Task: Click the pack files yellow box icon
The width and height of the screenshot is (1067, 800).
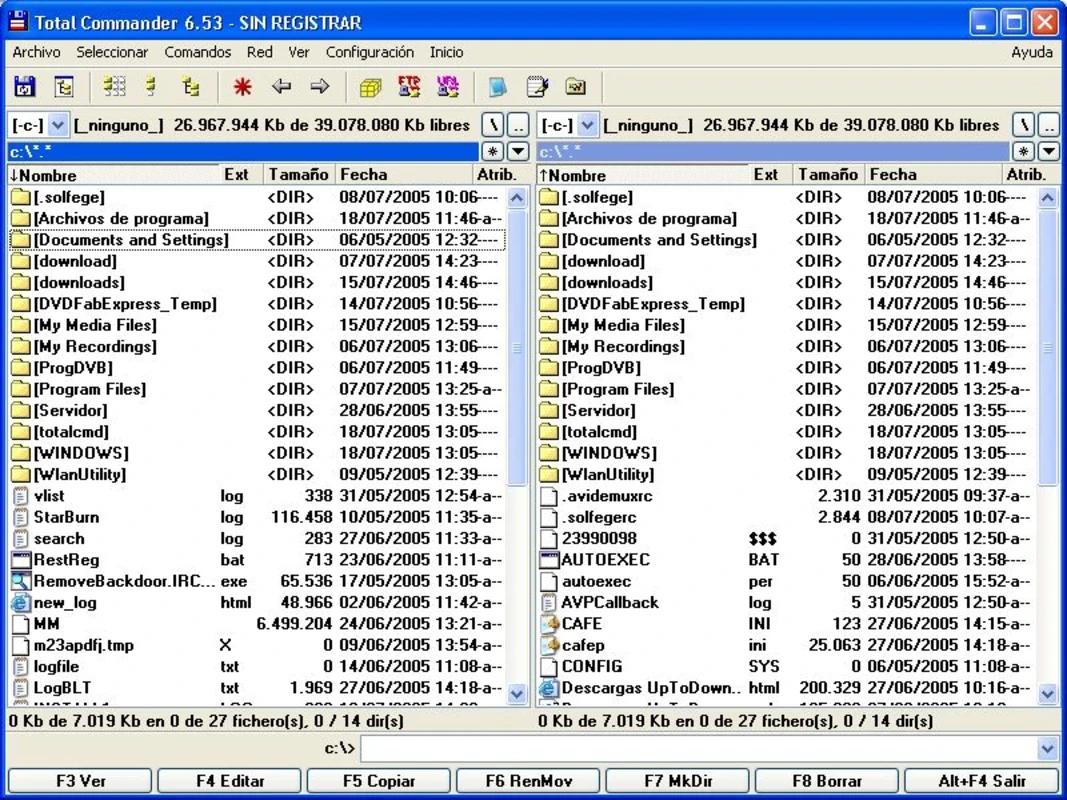Action: coord(370,88)
